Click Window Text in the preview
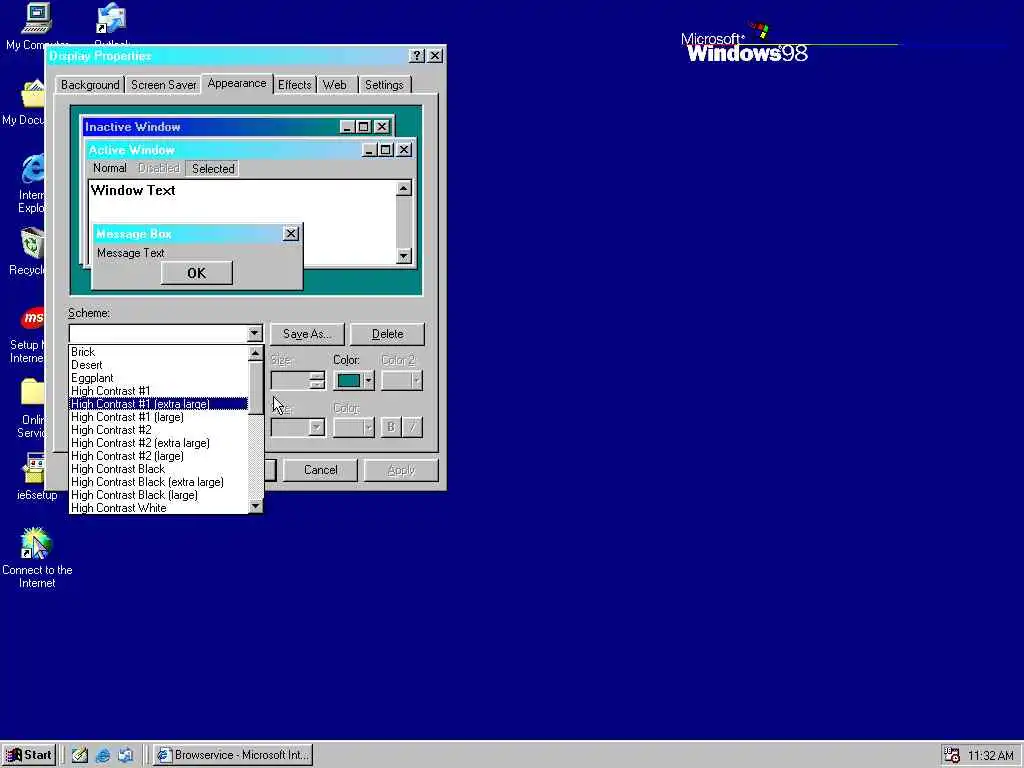Screen dimensions: 1024x768 (x=133, y=191)
